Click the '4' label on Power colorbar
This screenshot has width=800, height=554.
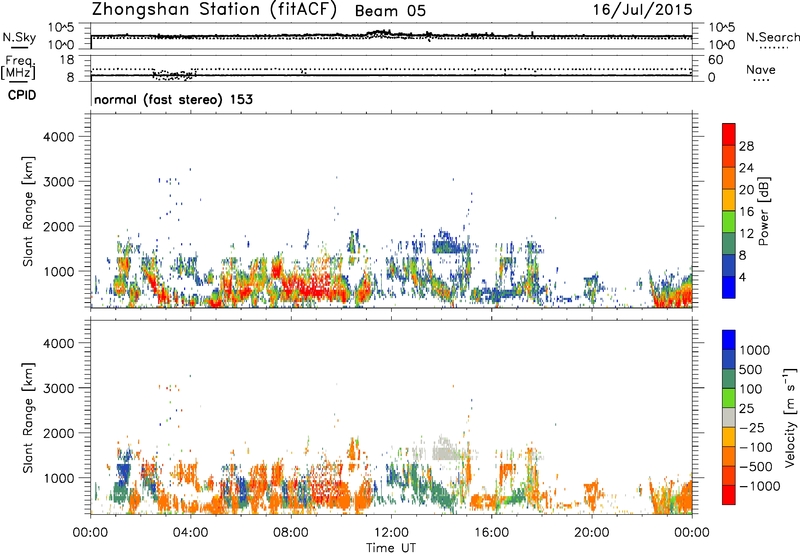[743, 277]
